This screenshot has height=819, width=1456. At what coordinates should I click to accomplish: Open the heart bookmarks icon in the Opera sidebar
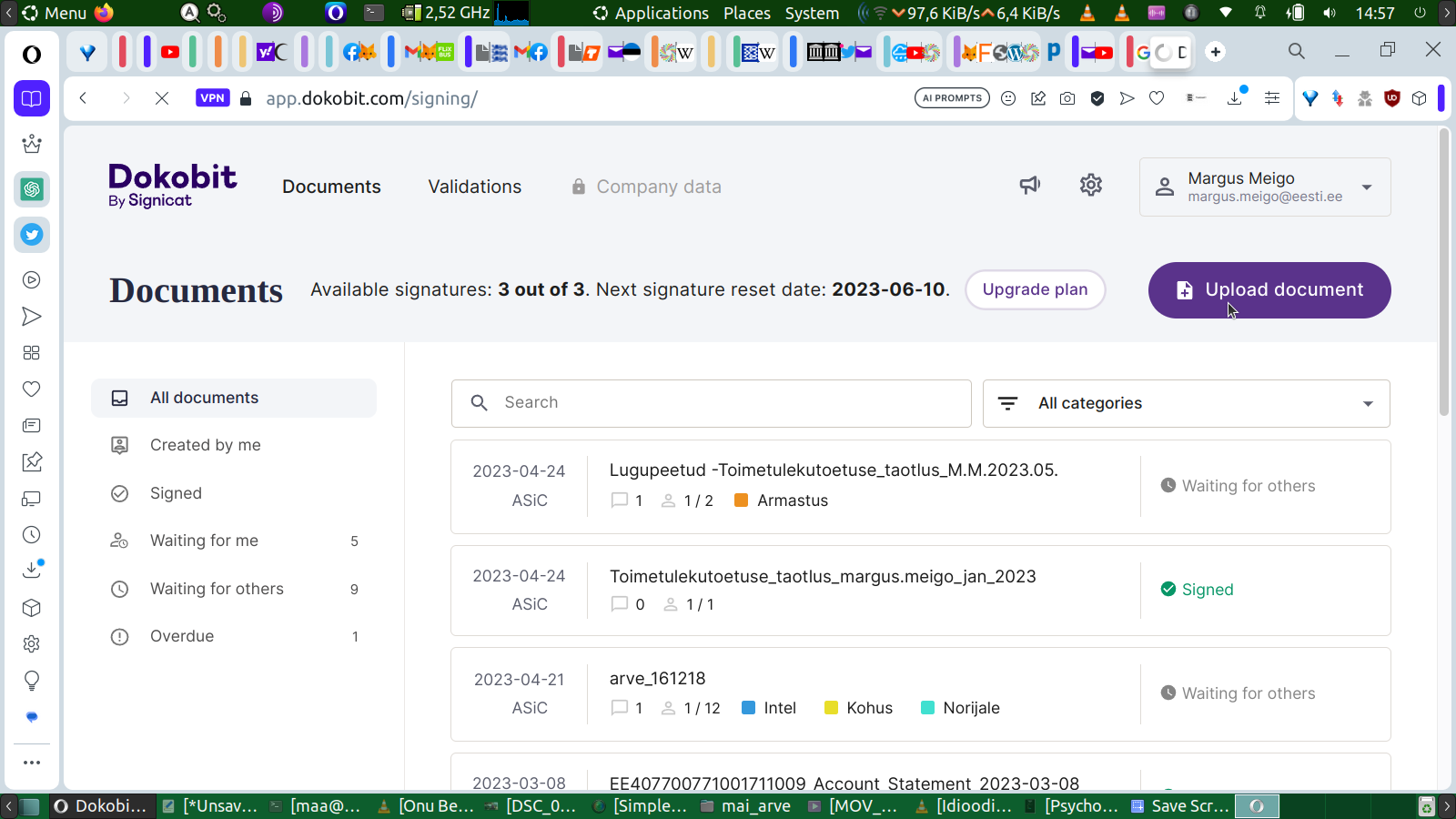(x=32, y=389)
